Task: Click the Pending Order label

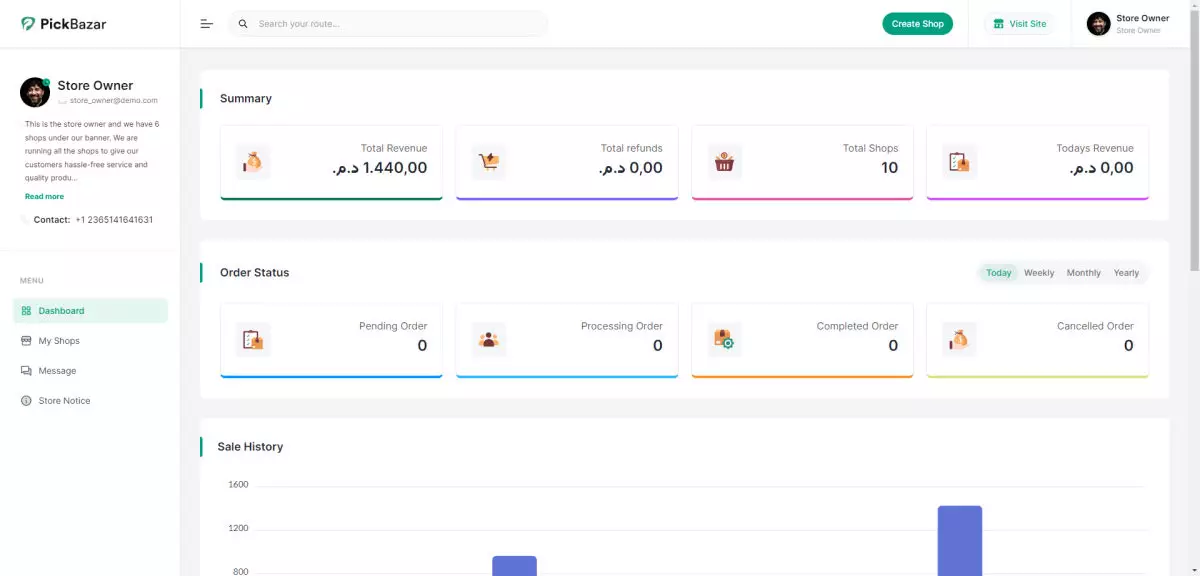Action: [393, 326]
